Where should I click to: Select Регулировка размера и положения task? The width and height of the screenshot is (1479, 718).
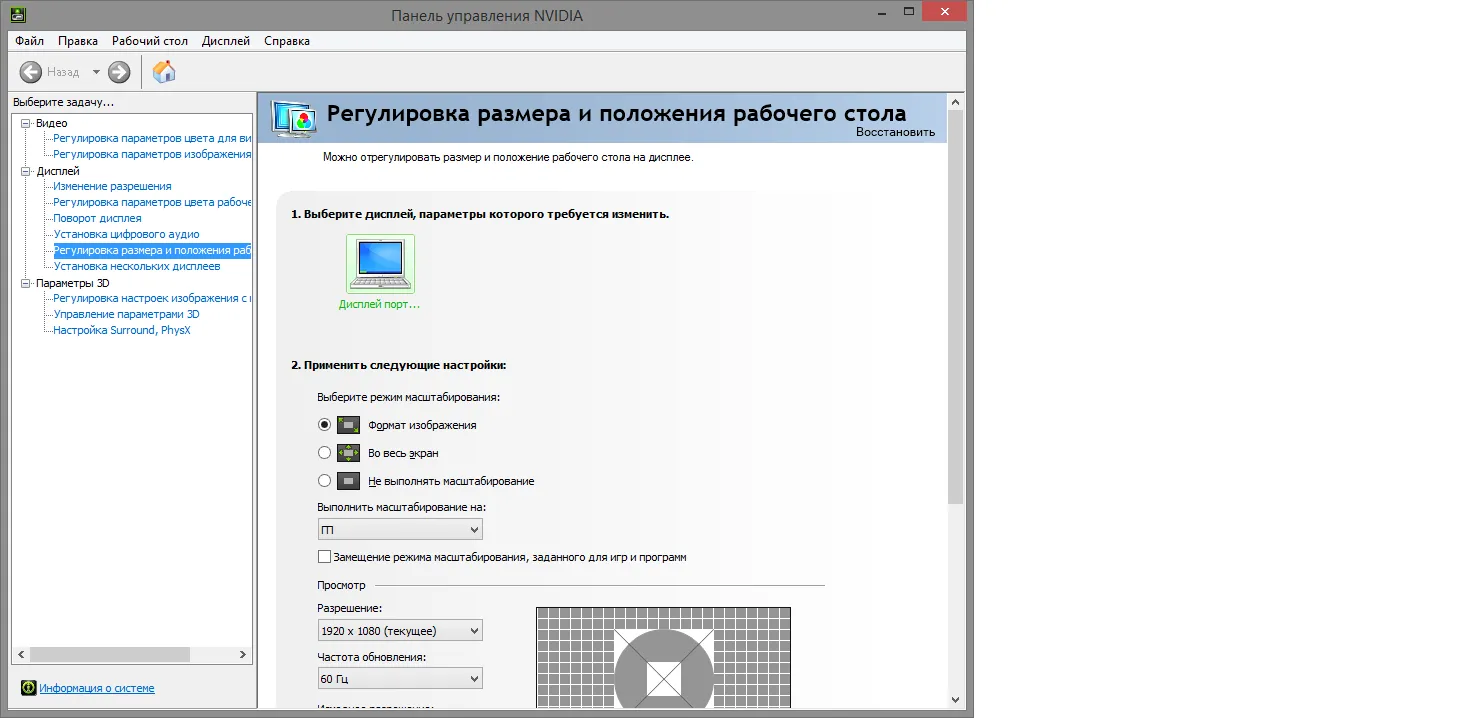point(152,250)
